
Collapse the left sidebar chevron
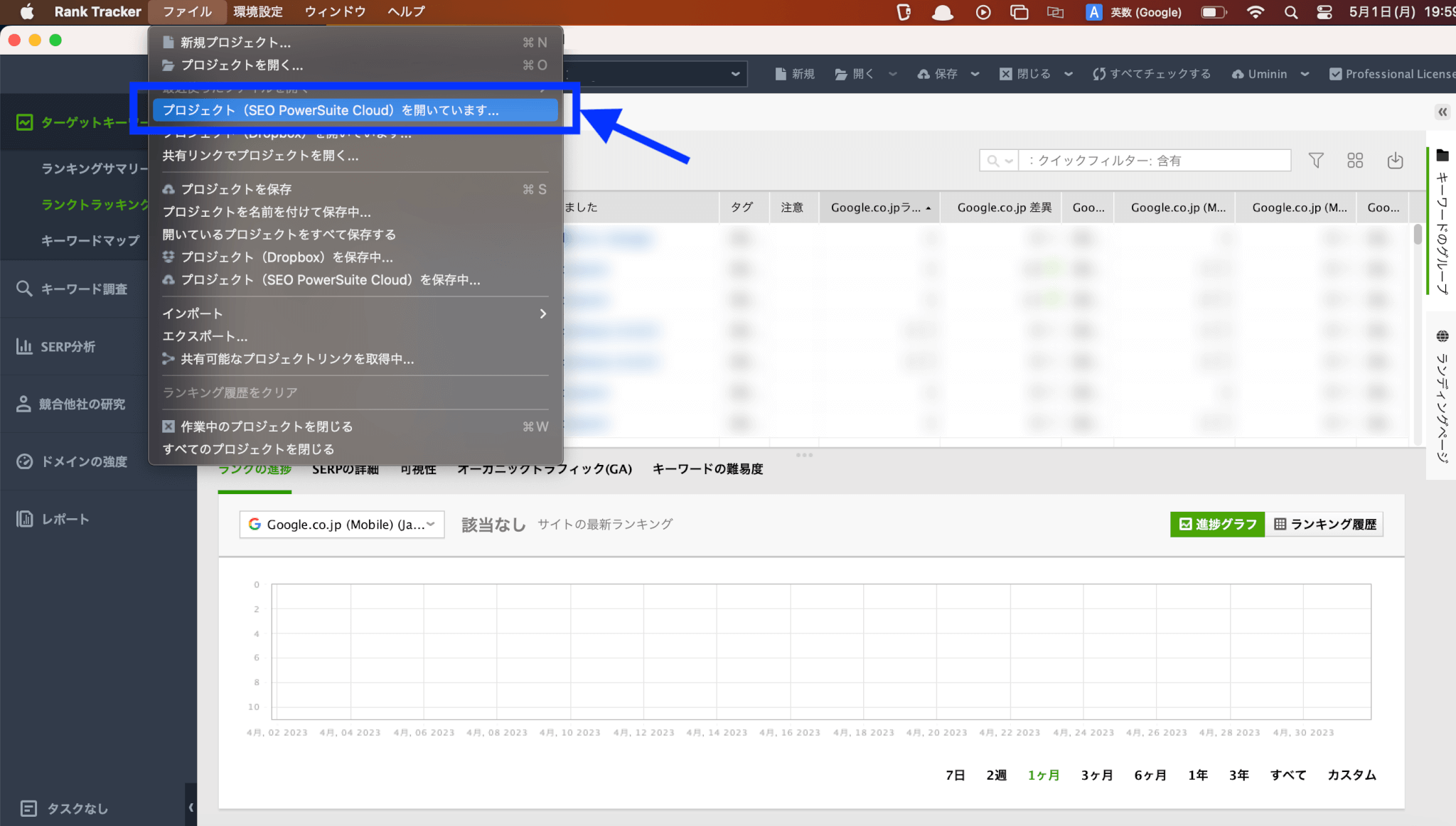tap(191, 807)
